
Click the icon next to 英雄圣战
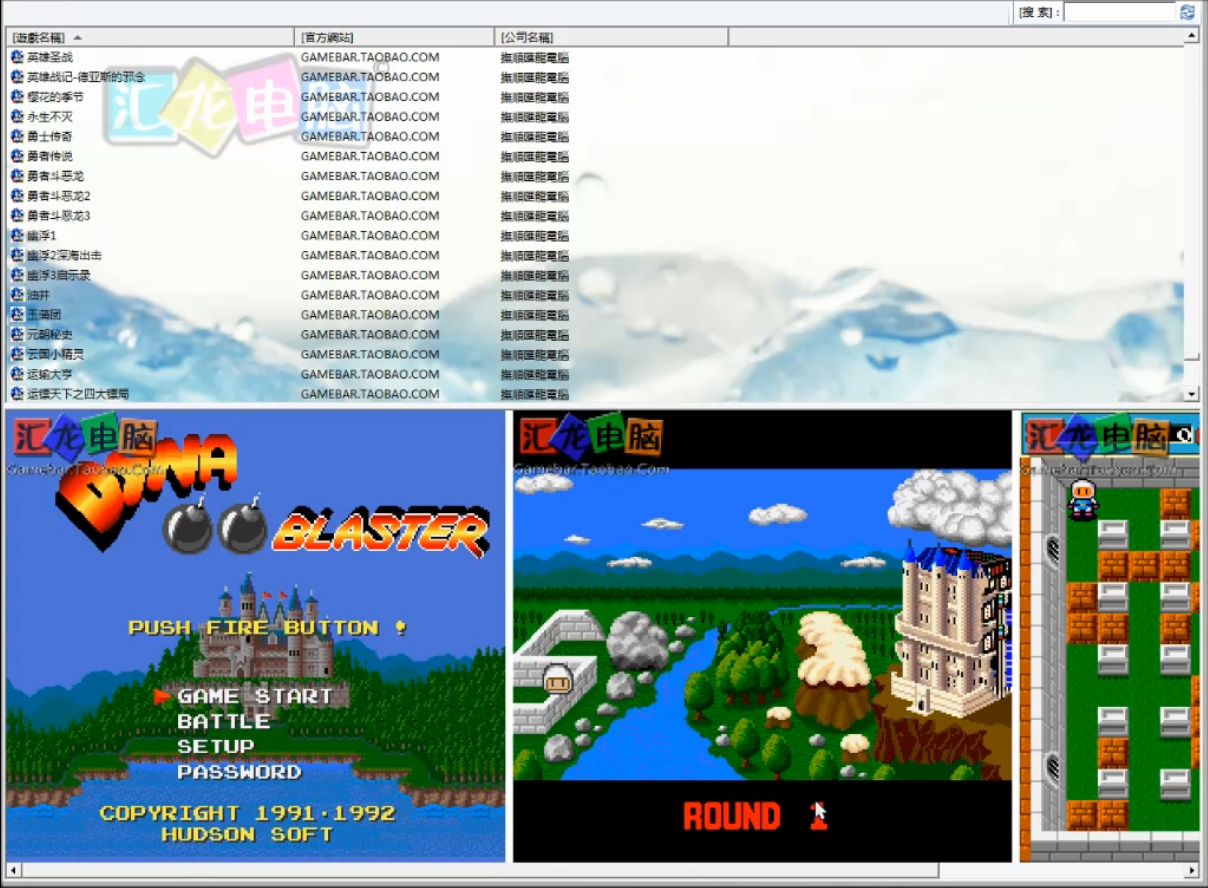coord(17,57)
